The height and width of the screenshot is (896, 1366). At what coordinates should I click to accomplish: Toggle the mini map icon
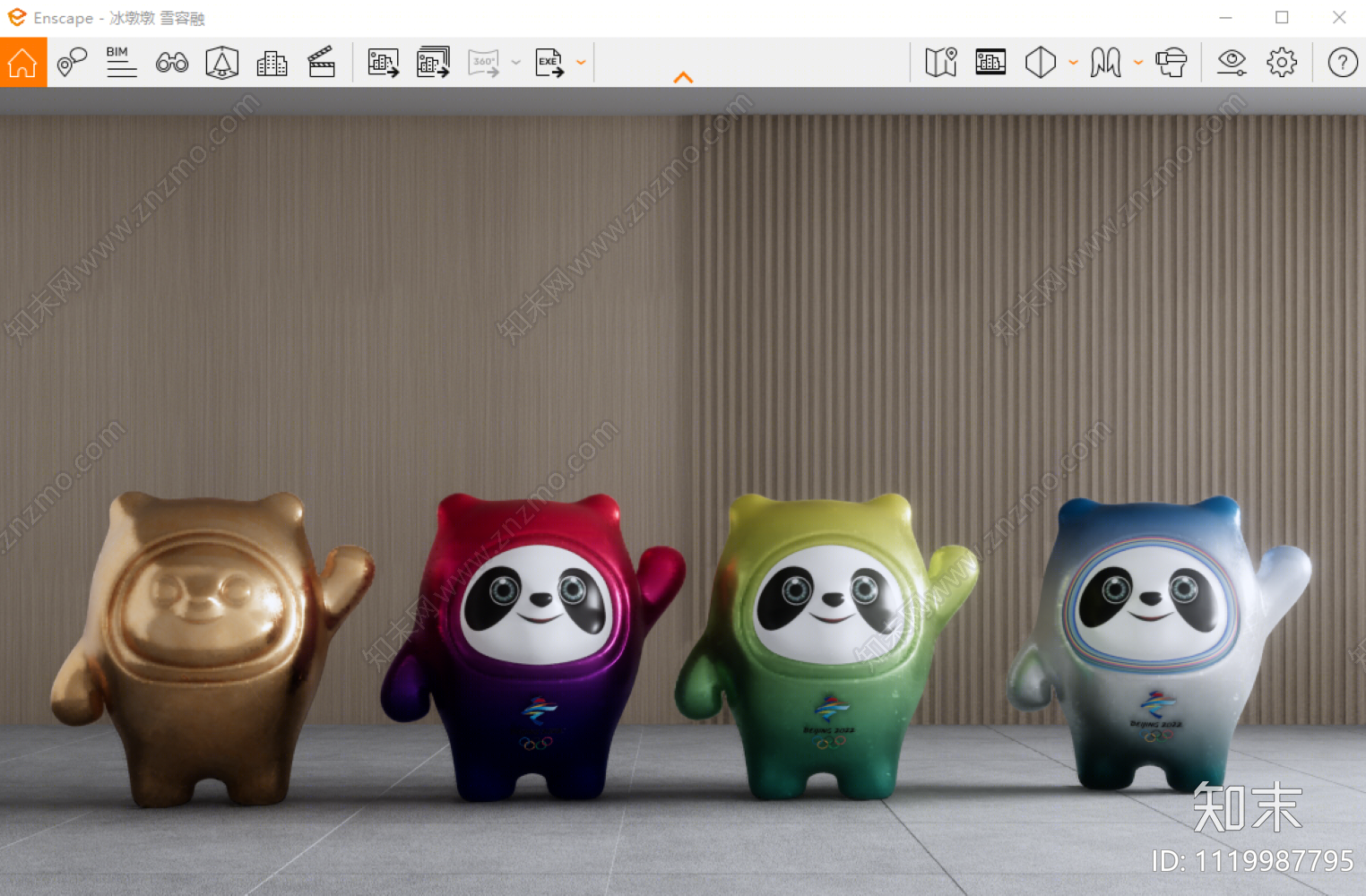pyautogui.click(x=941, y=63)
